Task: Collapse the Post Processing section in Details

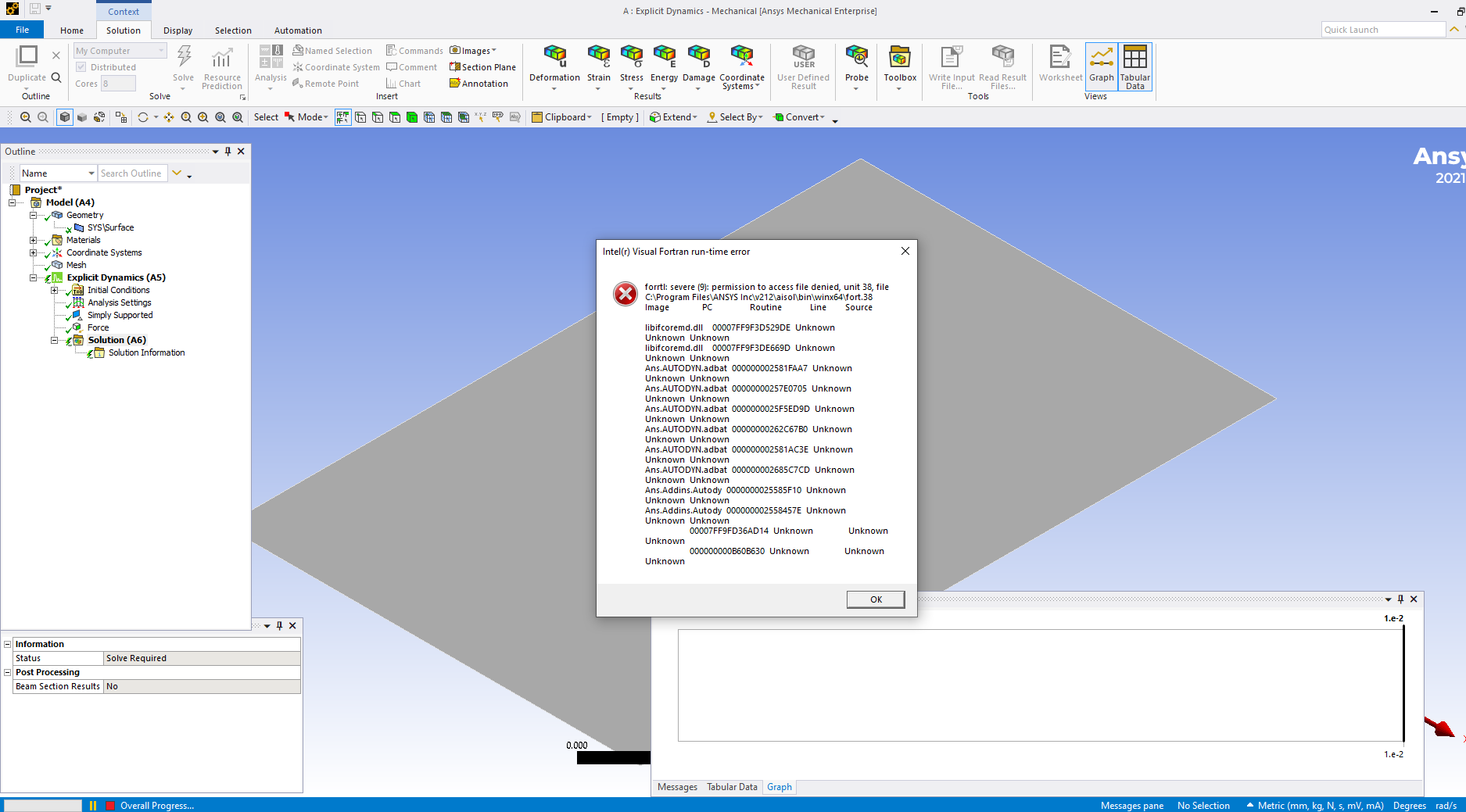Action: click(8, 673)
